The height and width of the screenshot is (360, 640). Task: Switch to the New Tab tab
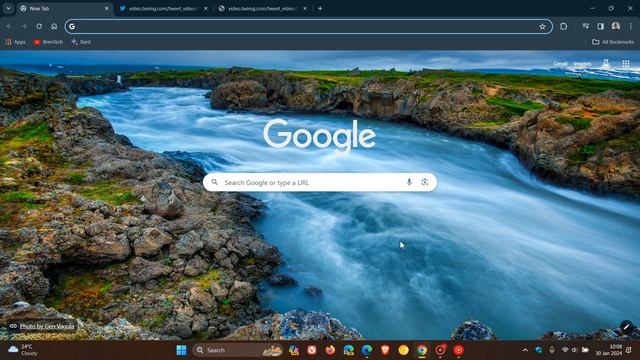pos(64,9)
